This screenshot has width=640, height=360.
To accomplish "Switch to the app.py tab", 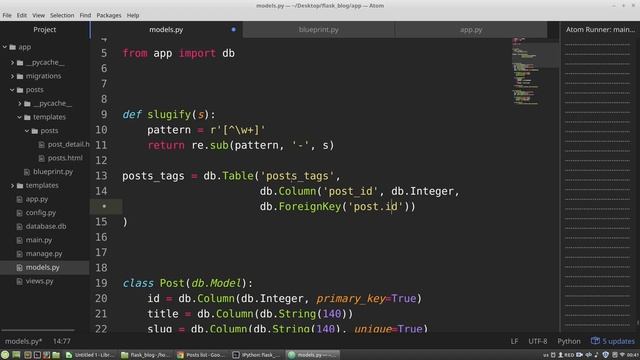I will (471, 29).
